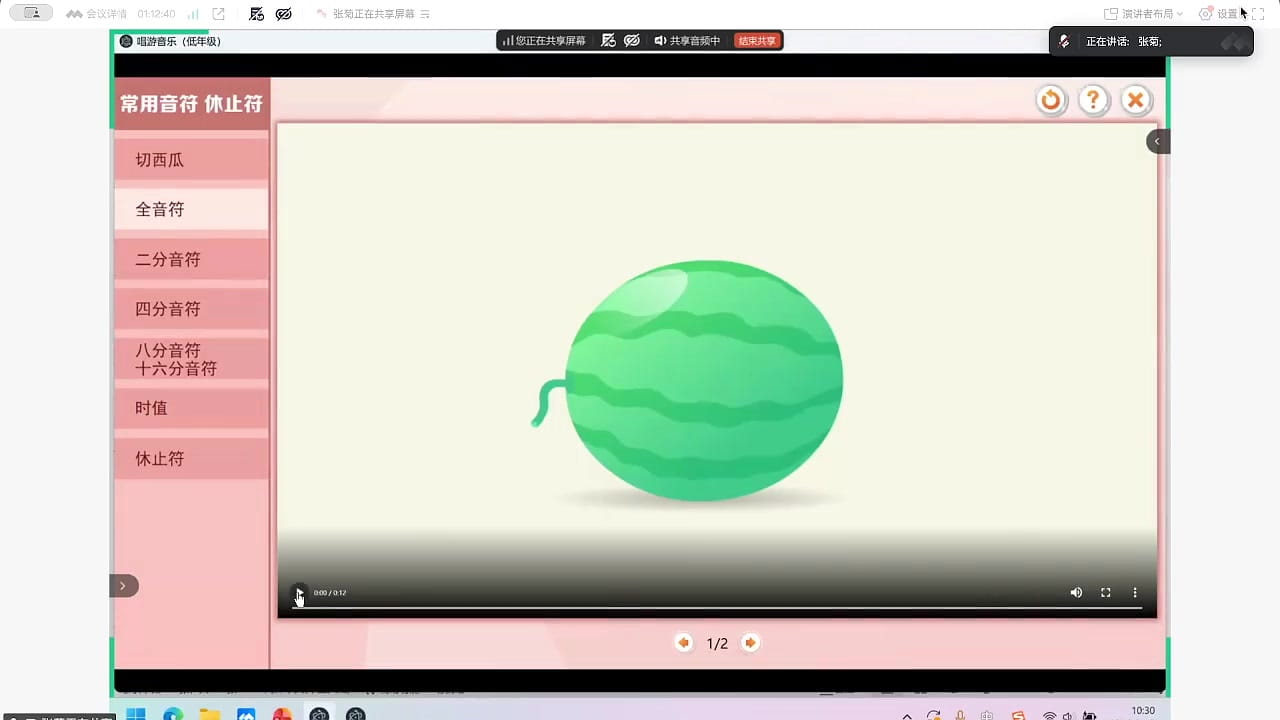Toggle 共享音频中 audio sharing
Screen dimensions: 1280x720
687,41
